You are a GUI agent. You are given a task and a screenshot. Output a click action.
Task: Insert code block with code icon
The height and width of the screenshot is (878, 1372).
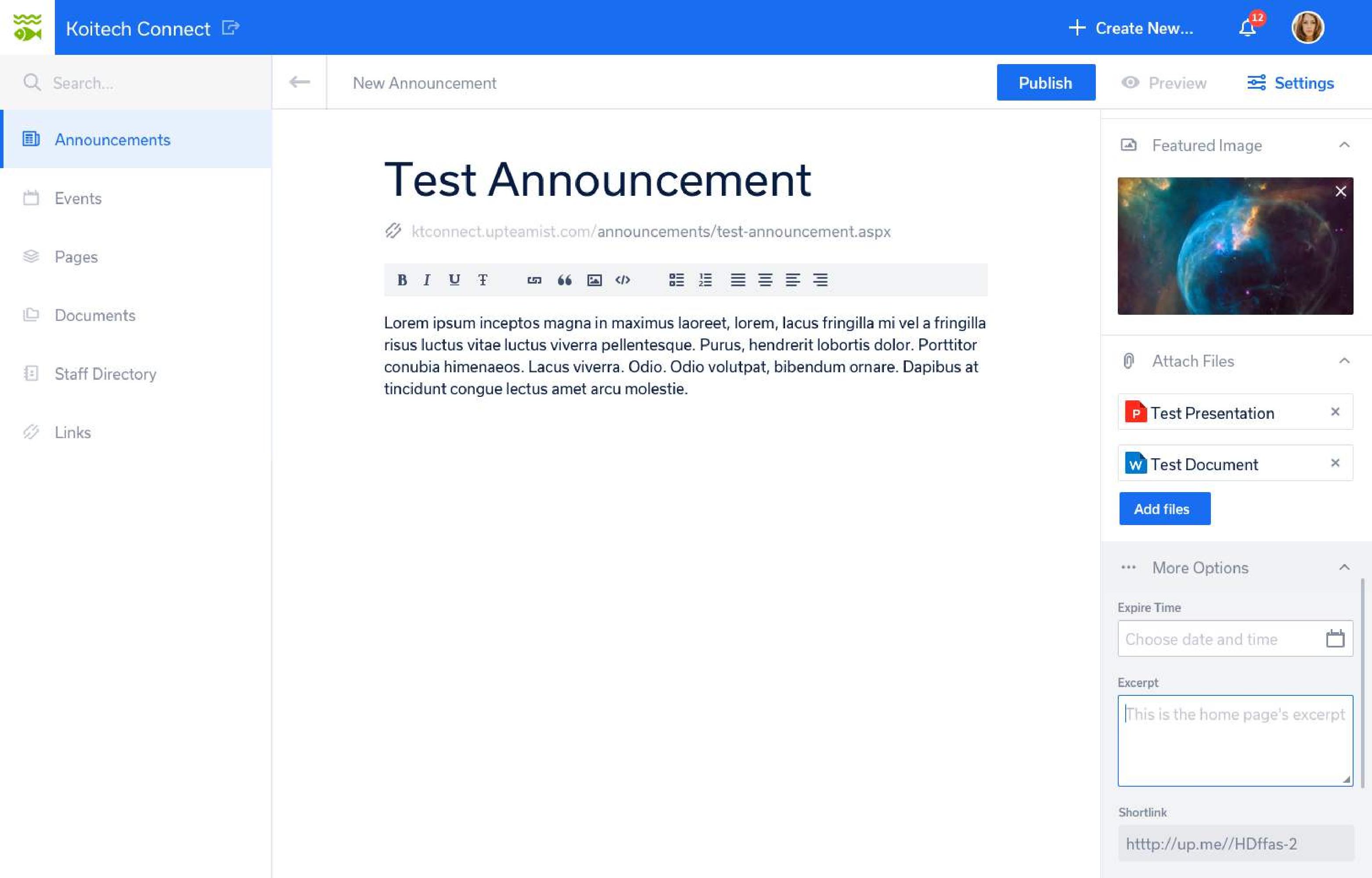pos(623,280)
